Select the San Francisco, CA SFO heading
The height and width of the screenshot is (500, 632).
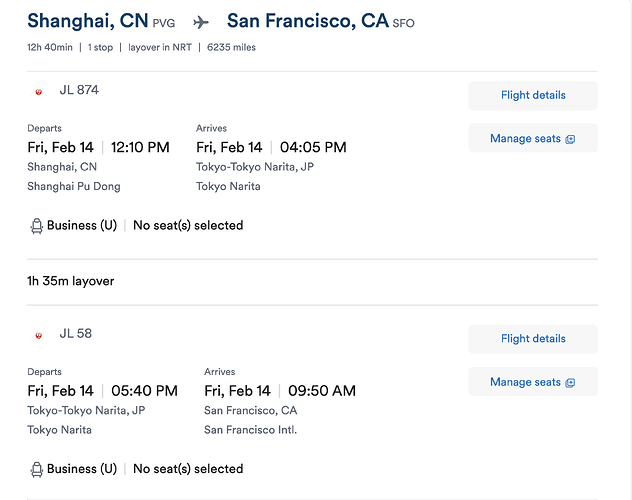pyautogui.click(x=320, y=21)
